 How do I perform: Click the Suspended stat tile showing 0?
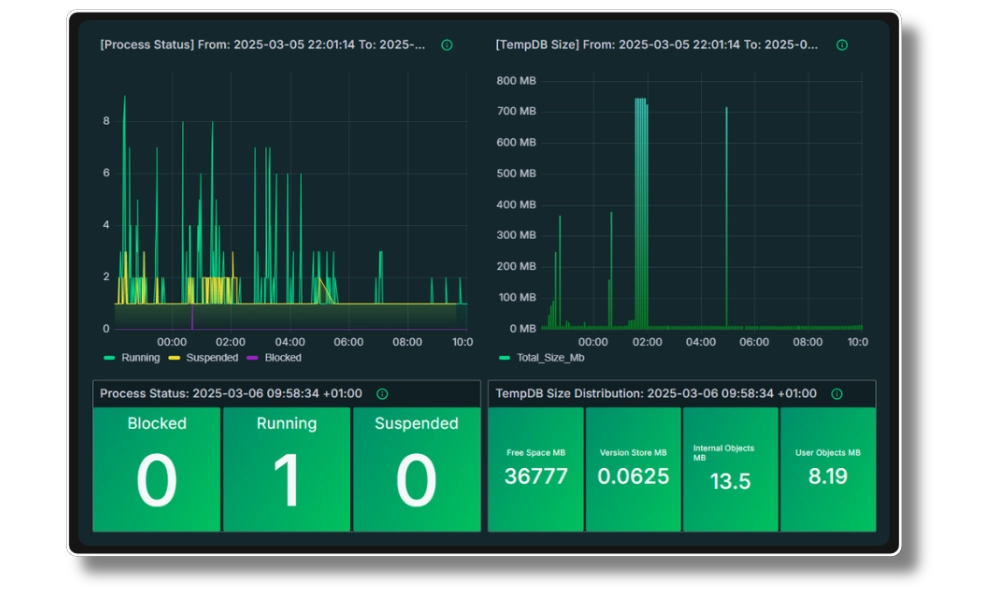(416, 469)
